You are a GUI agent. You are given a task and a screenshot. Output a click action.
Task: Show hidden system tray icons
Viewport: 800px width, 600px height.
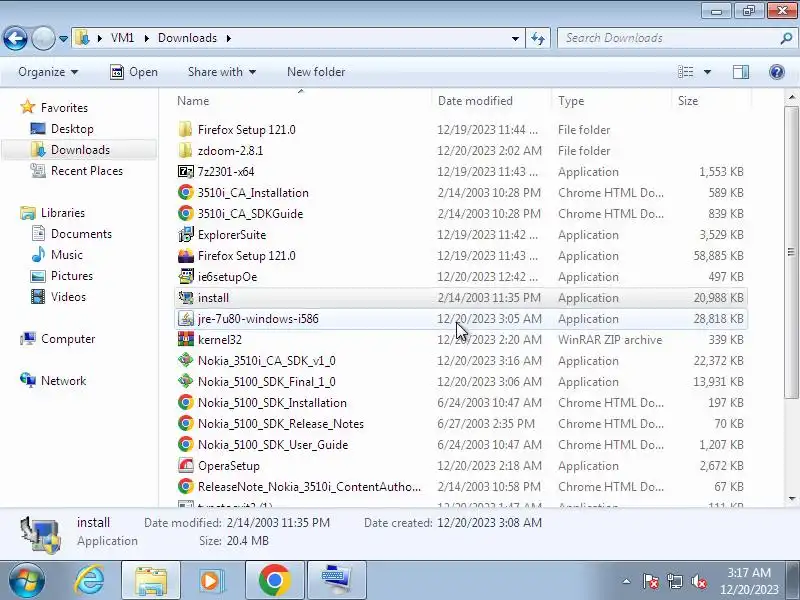(627, 581)
